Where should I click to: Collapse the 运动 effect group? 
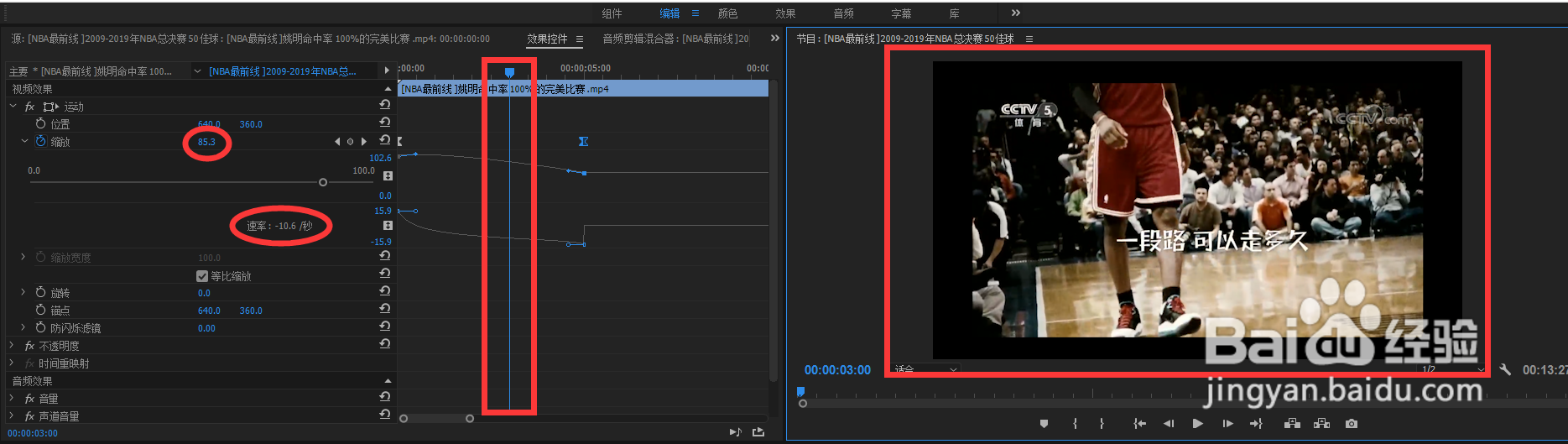tap(13, 107)
